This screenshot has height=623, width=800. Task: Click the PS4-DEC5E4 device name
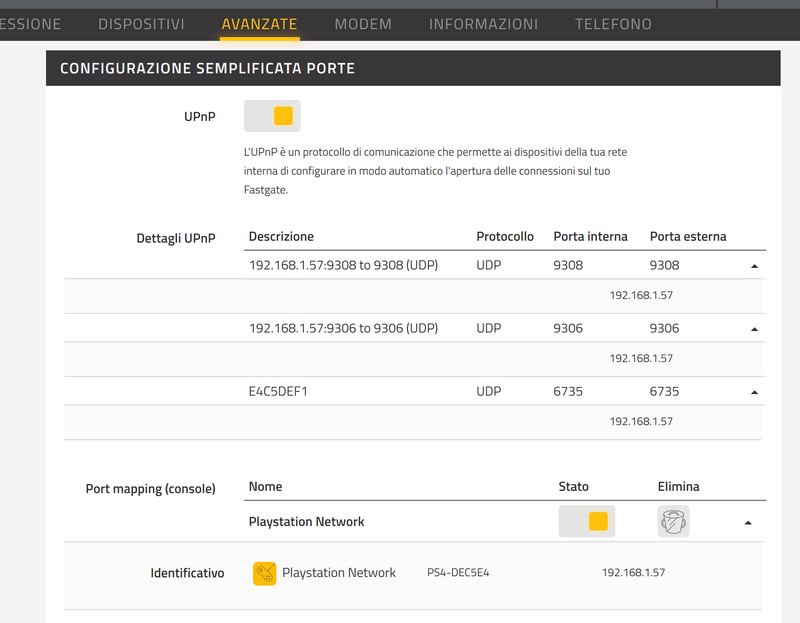tap(458, 572)
